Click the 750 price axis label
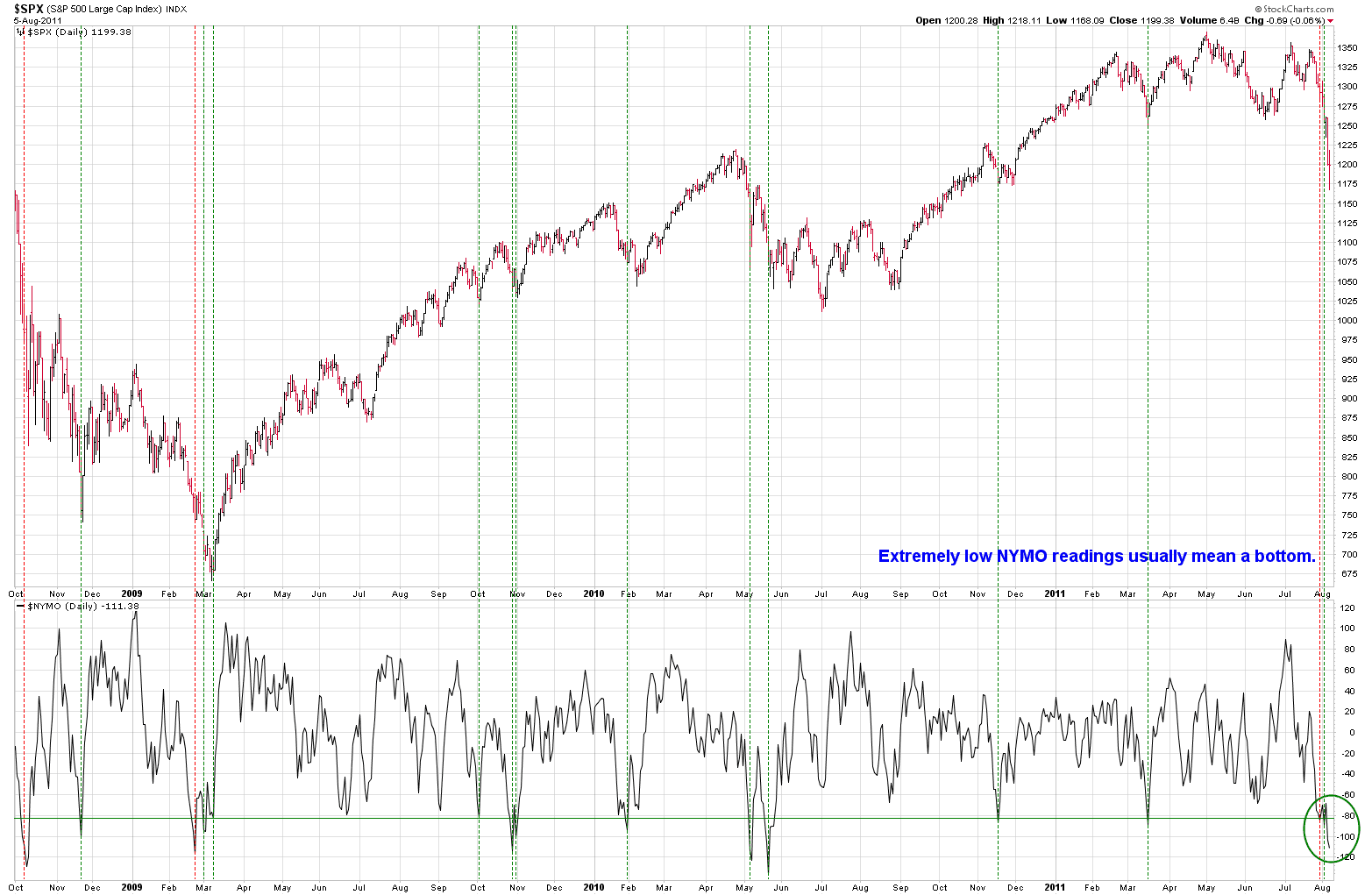The height and width of the screenshot is (895, 1372). [x=1350, y=515]
